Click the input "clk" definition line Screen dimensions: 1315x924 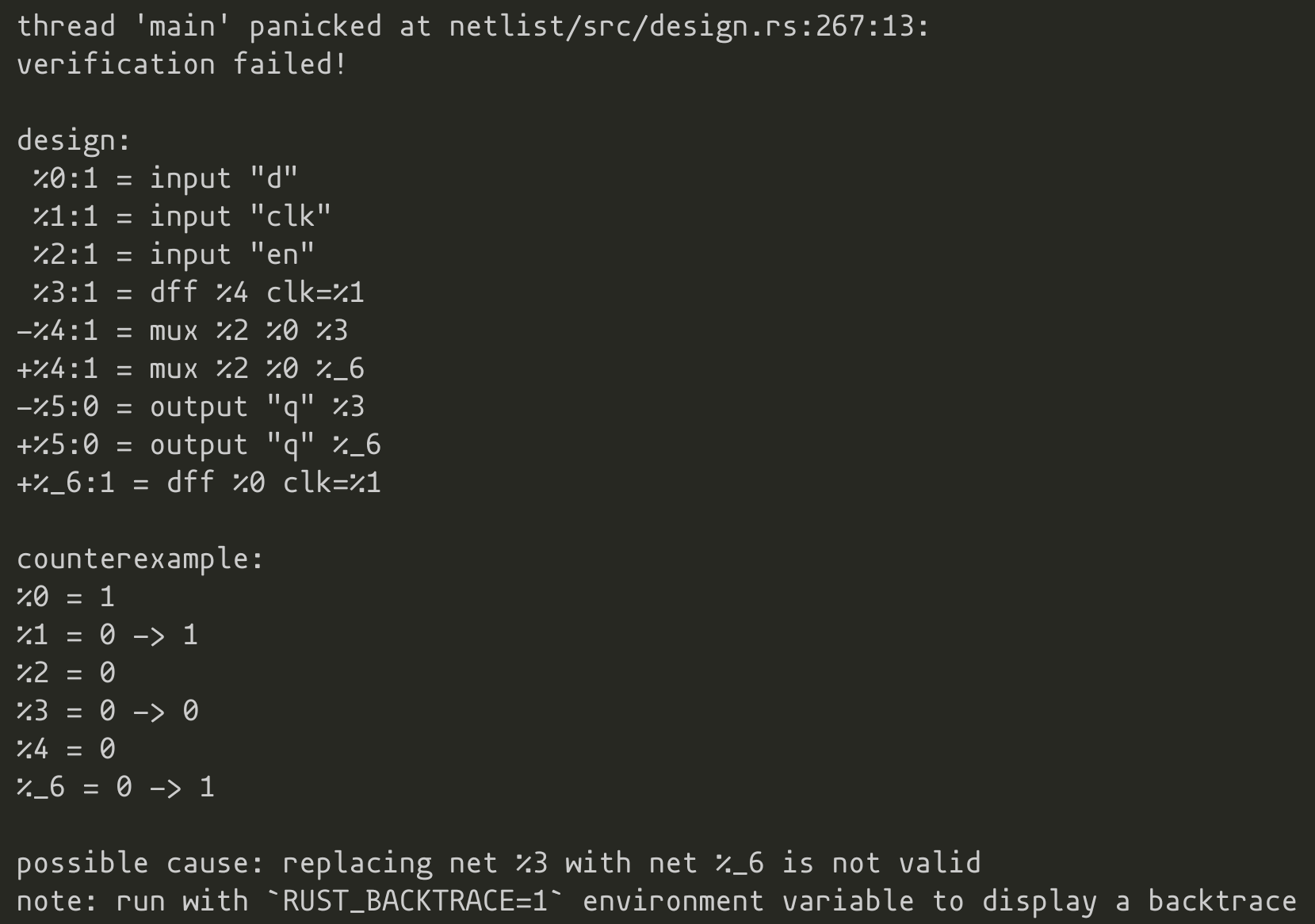click(x=182, y=216)
